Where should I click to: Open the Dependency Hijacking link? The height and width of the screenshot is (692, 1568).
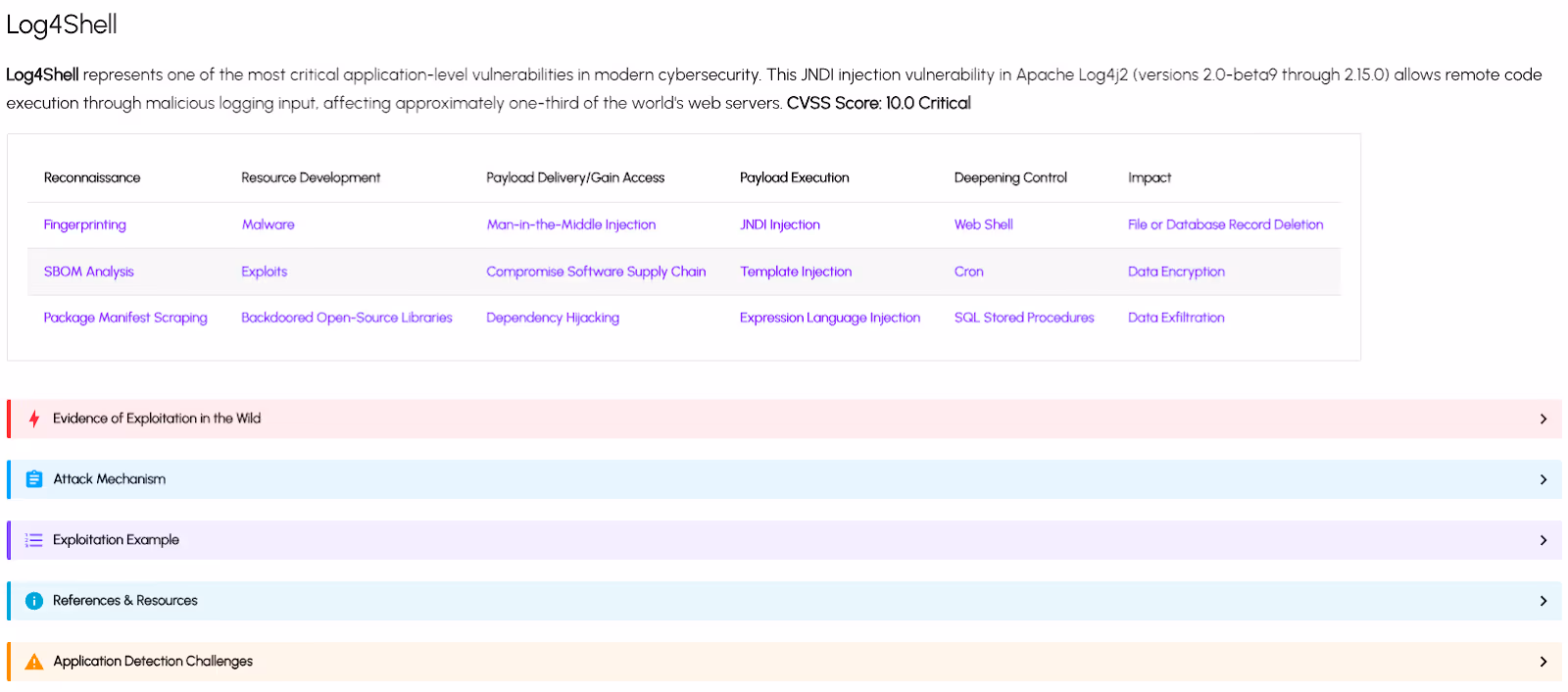[553, 318]
